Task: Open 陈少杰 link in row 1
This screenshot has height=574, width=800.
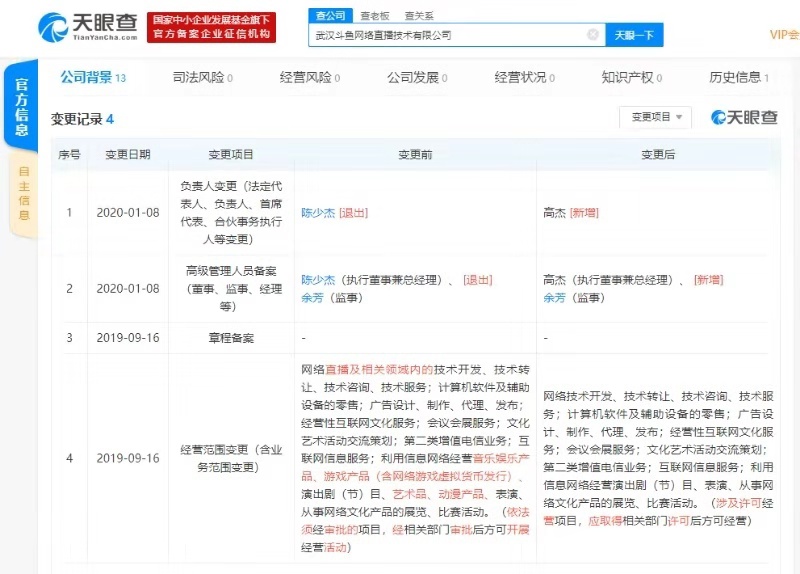Action: coord(318,213)
